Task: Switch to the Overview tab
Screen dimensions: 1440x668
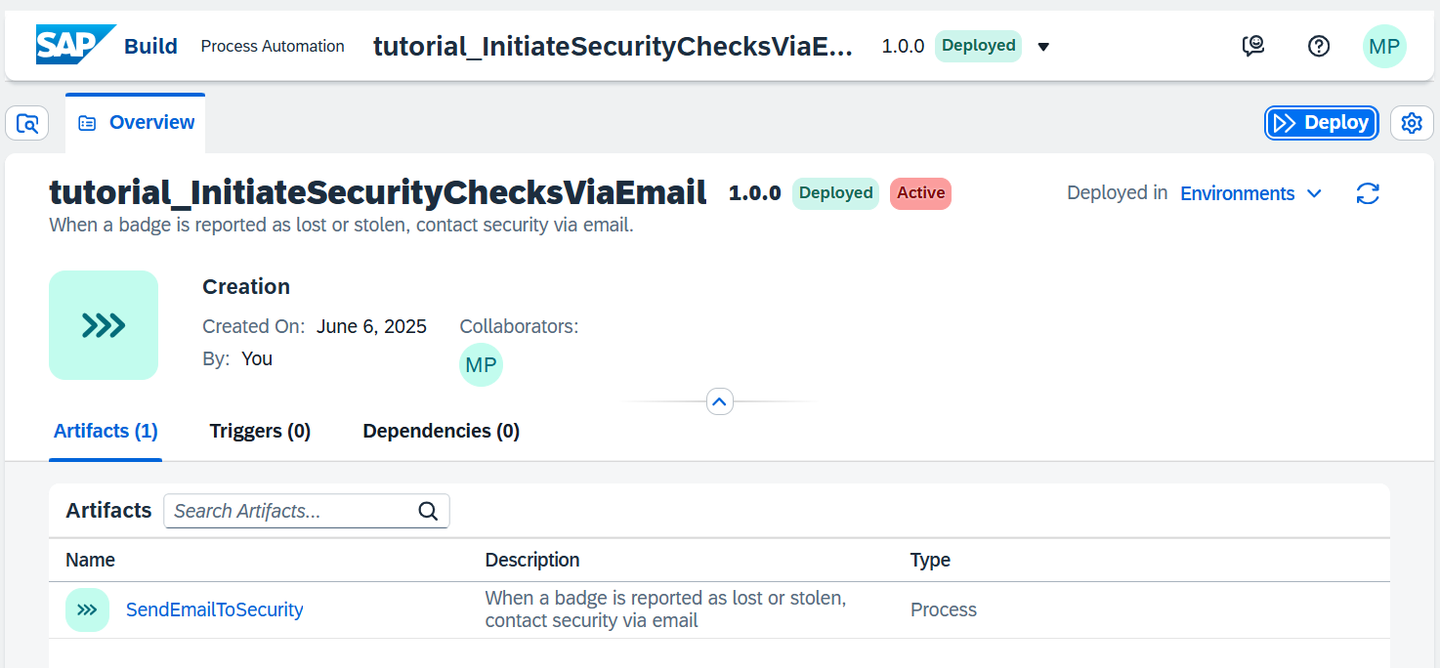Action: (x=136, y=123)
